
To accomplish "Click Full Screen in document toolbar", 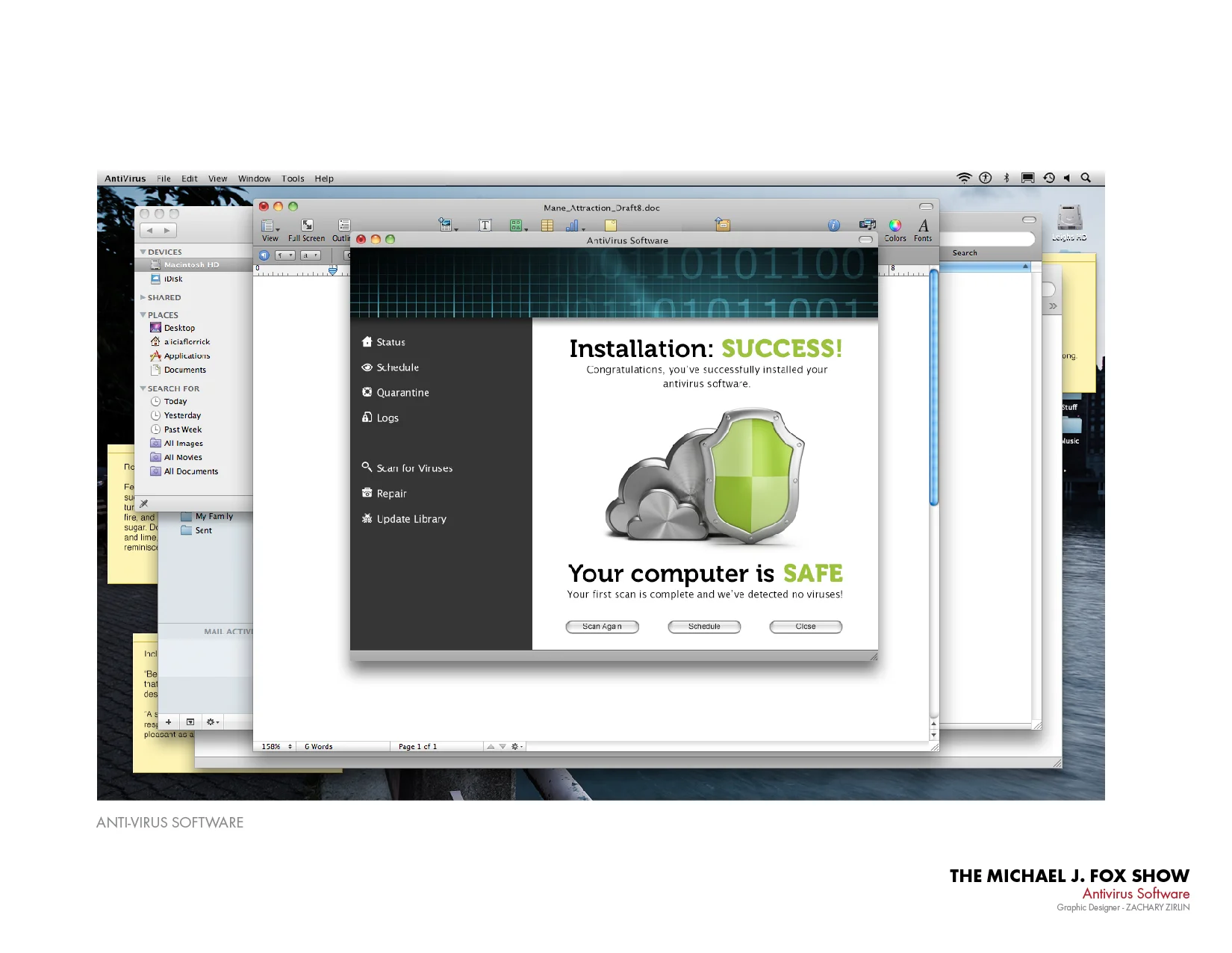I will tap(307, 231).
